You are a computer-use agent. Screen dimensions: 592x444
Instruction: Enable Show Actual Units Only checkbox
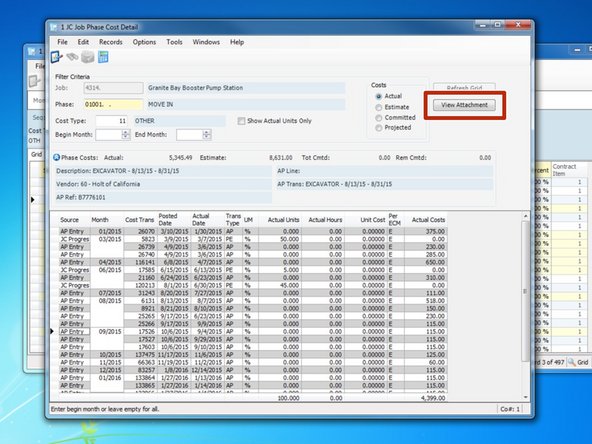tap(241, 121)
